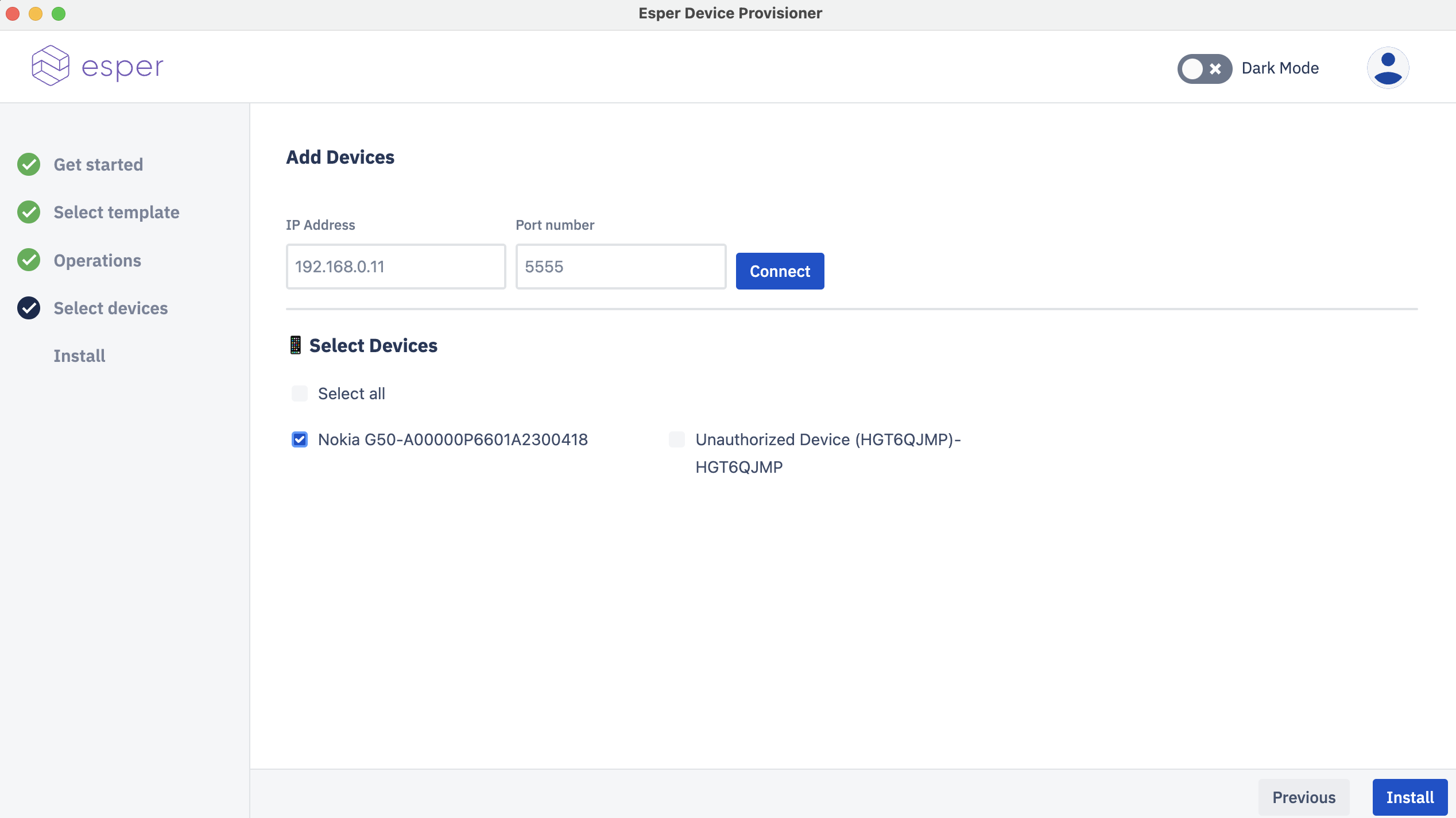Open the Install step in sidebar
The width and height of the screenshot is (1456, 818).
point(79,356)
